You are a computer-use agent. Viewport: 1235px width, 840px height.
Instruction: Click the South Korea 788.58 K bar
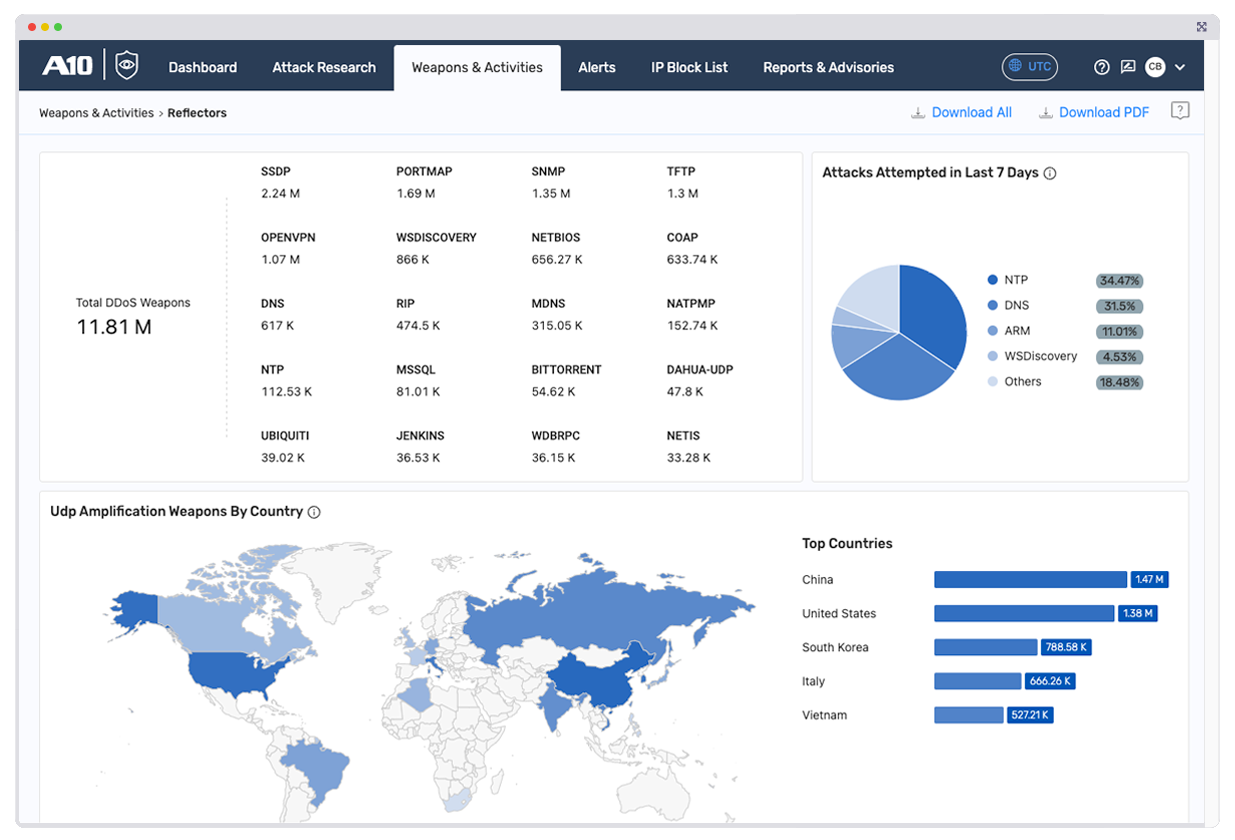[985, 648]
